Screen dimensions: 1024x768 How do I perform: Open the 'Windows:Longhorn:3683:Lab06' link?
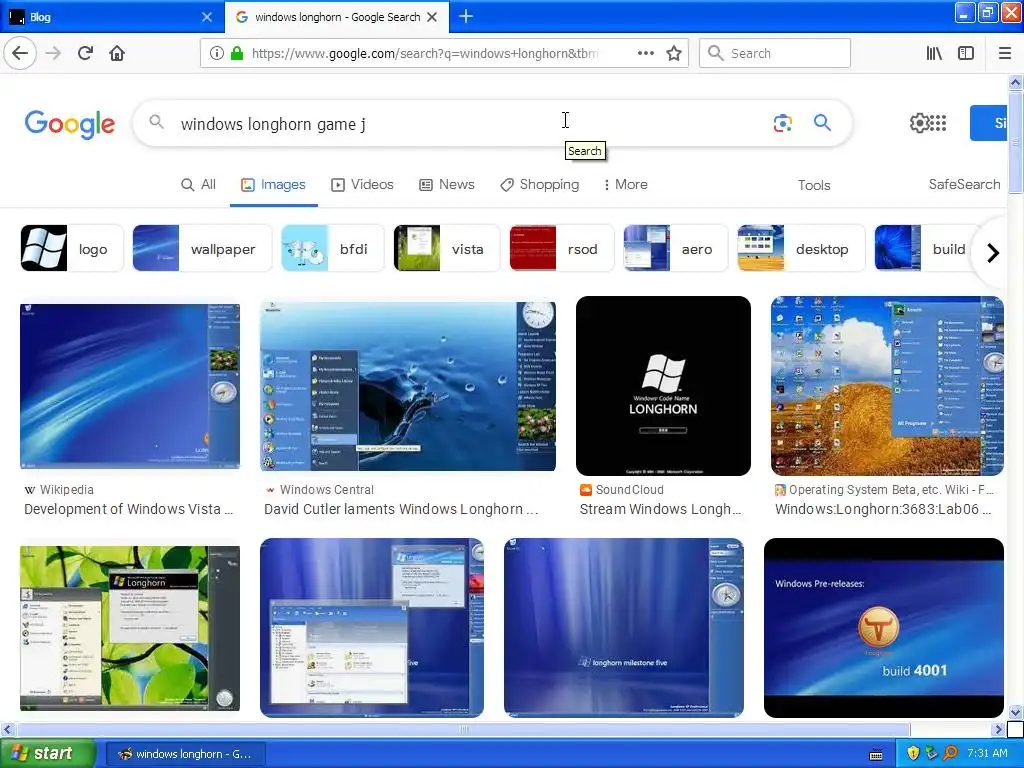point(883,509)
